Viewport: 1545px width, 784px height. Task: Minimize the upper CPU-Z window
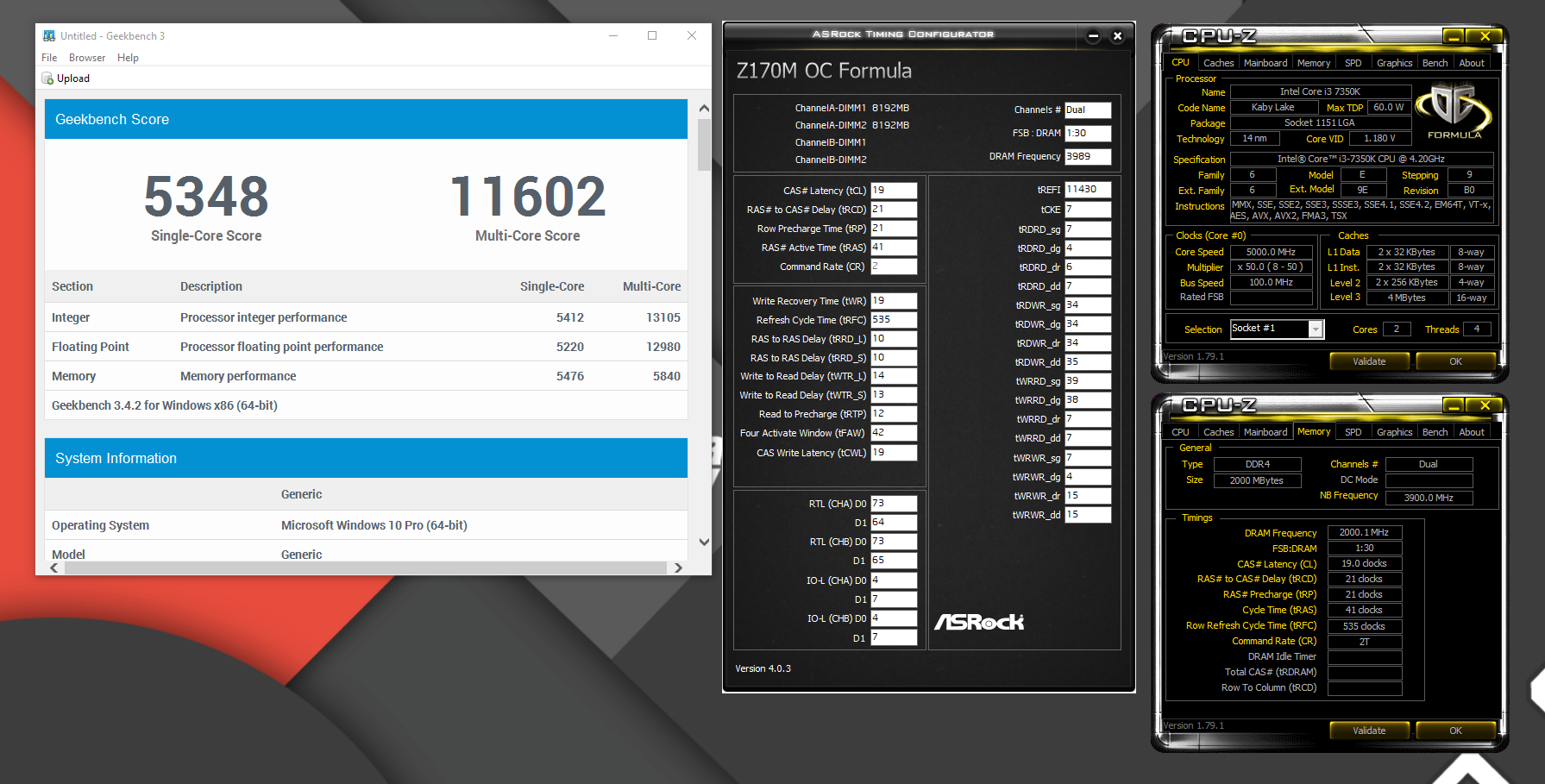(1454, 36)
